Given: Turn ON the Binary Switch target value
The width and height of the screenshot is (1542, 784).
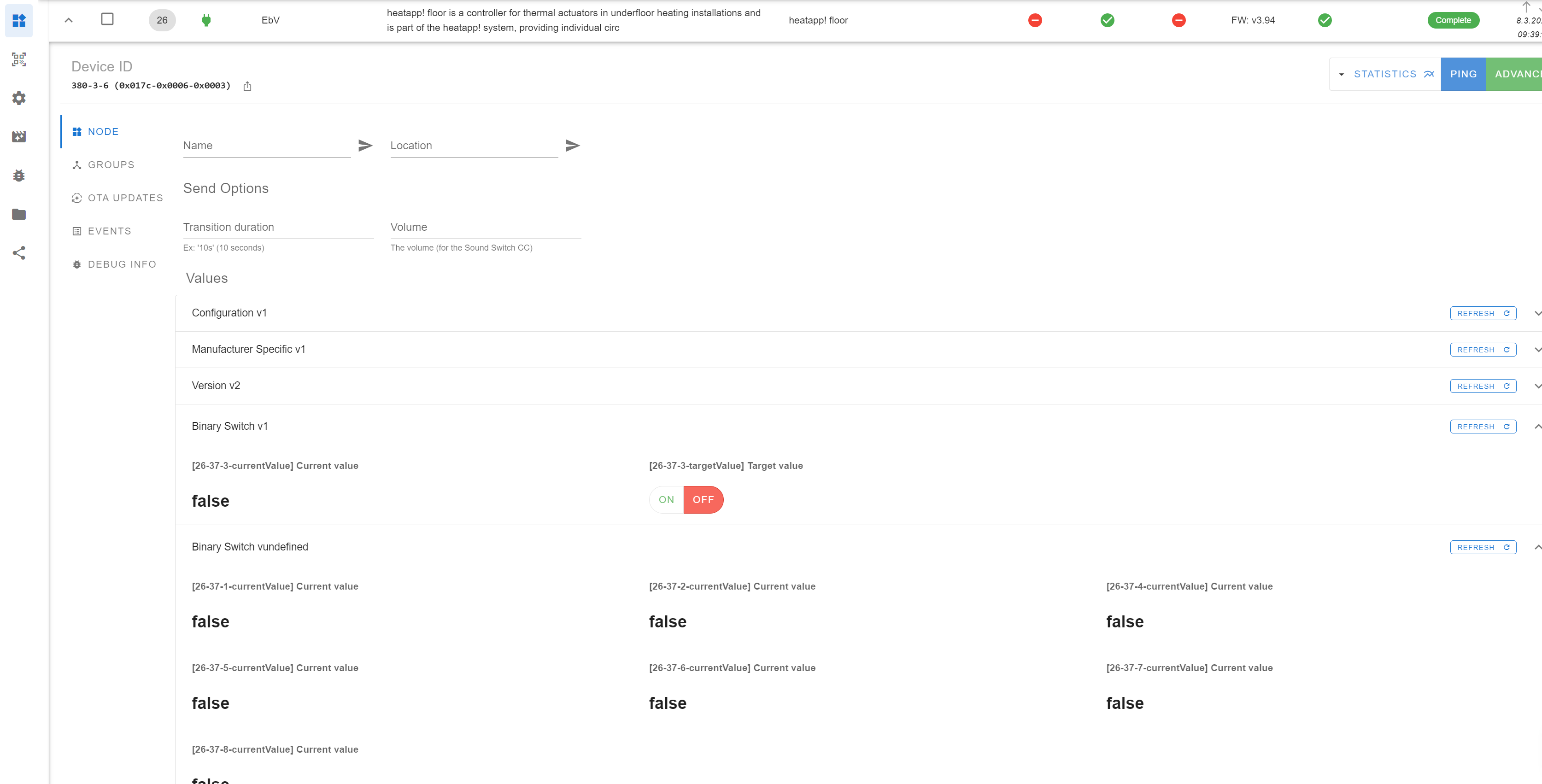Looking at the screenshot, I should (665, 500).
